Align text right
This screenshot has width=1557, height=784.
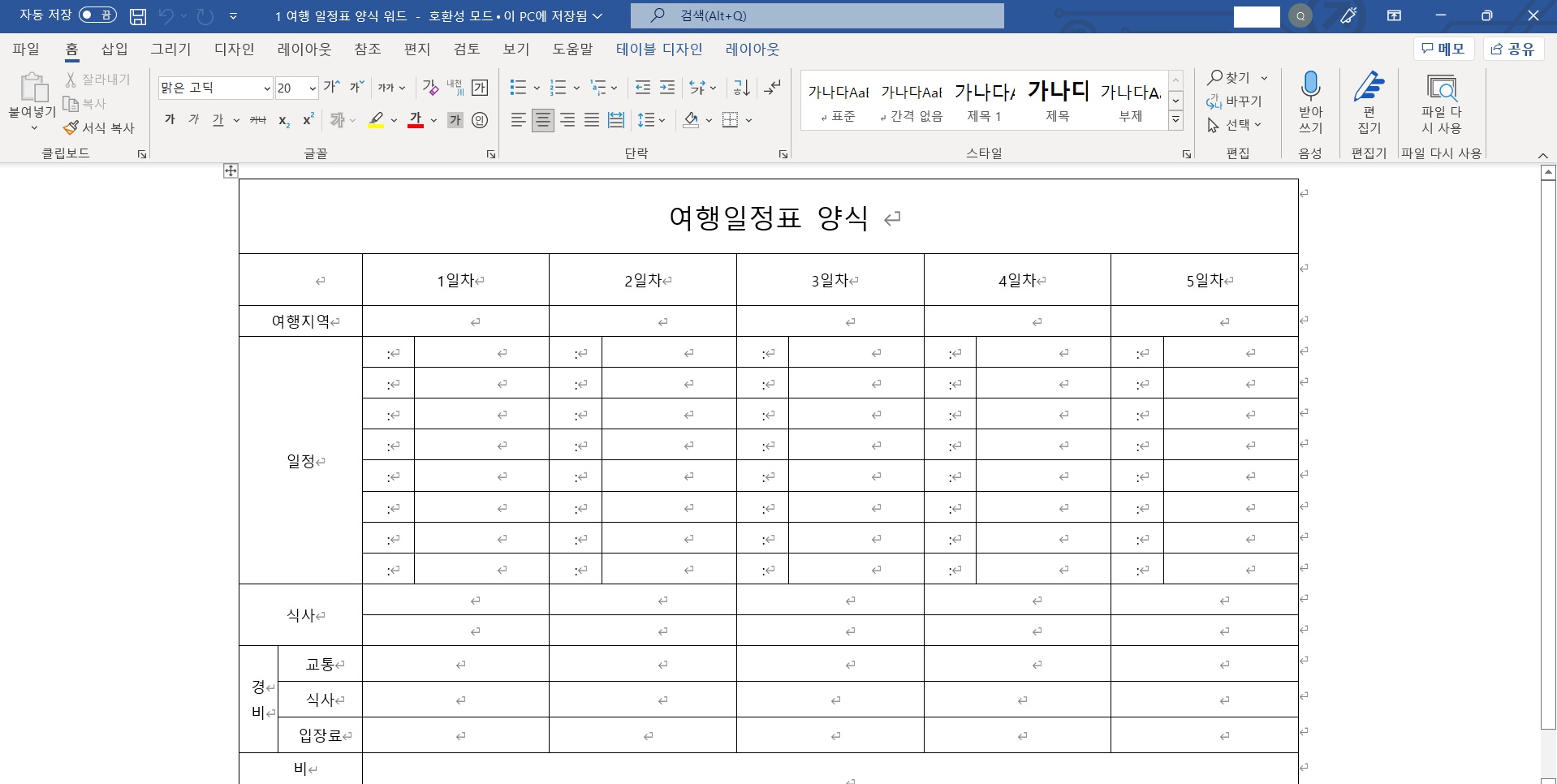[x=567, y=120]
